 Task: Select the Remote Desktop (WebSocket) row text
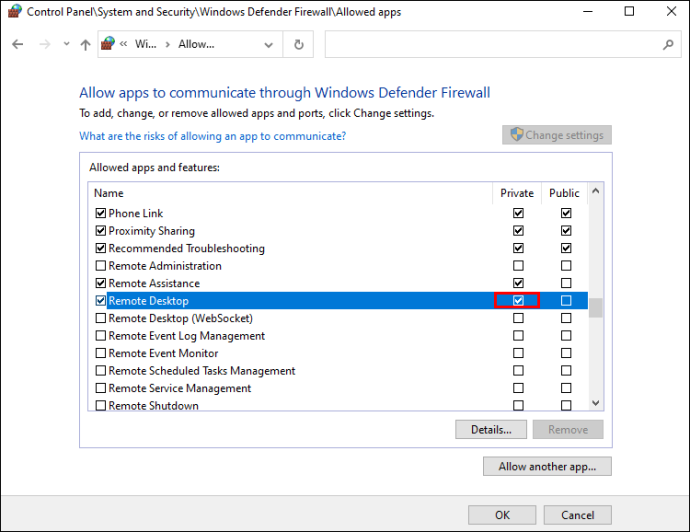click(x=180, y=318)
